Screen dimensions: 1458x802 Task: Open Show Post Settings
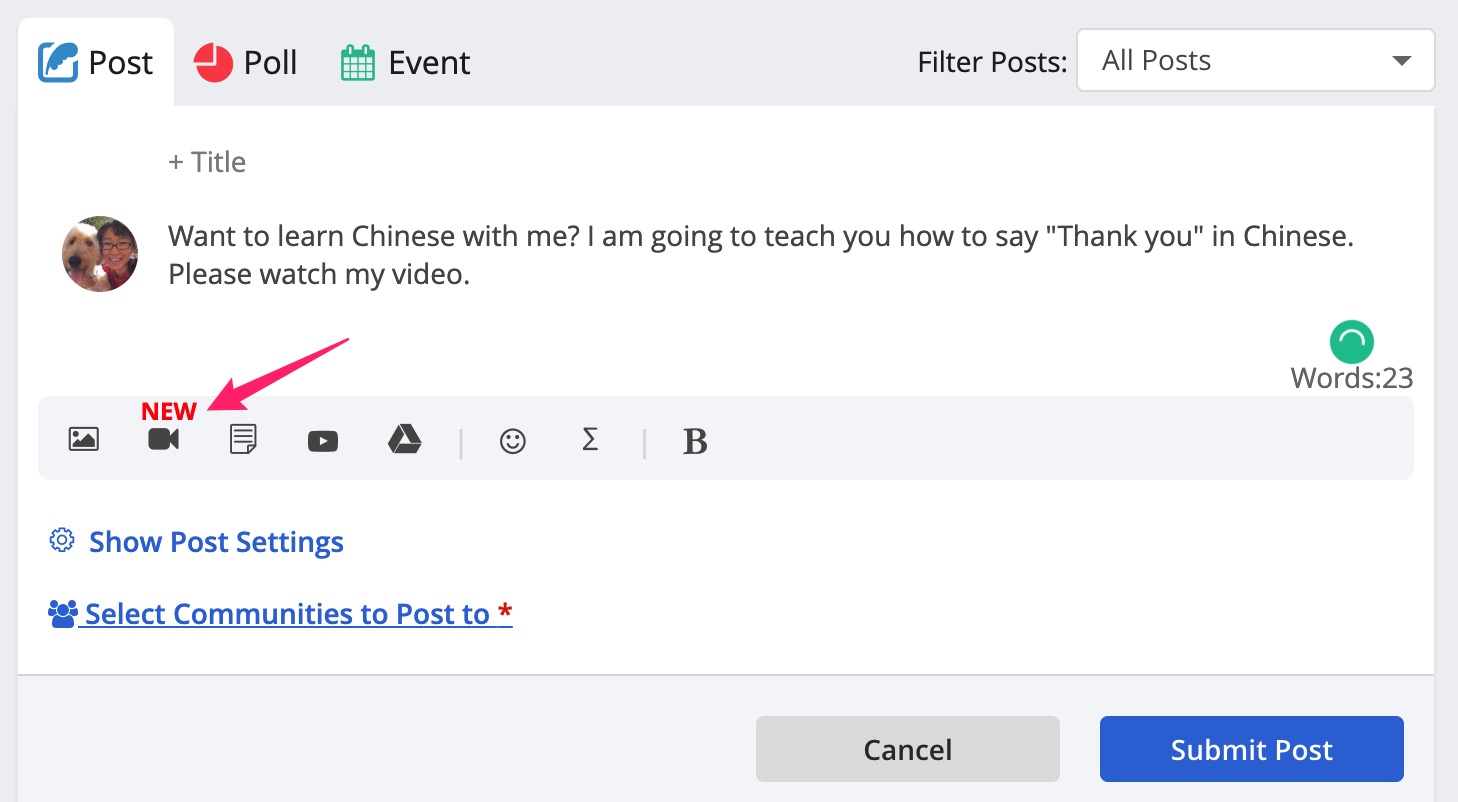point(216,542)
